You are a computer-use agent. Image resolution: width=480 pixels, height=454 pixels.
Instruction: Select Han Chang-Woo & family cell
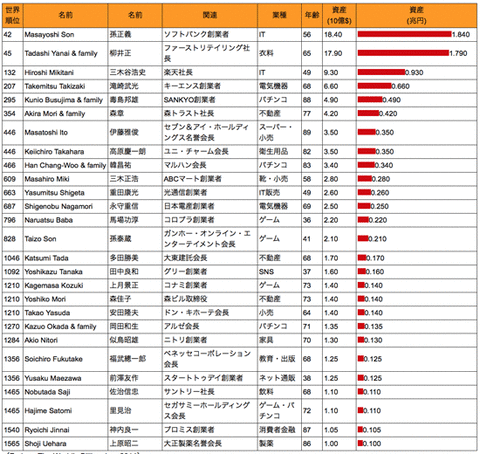[x=65, y=165]
